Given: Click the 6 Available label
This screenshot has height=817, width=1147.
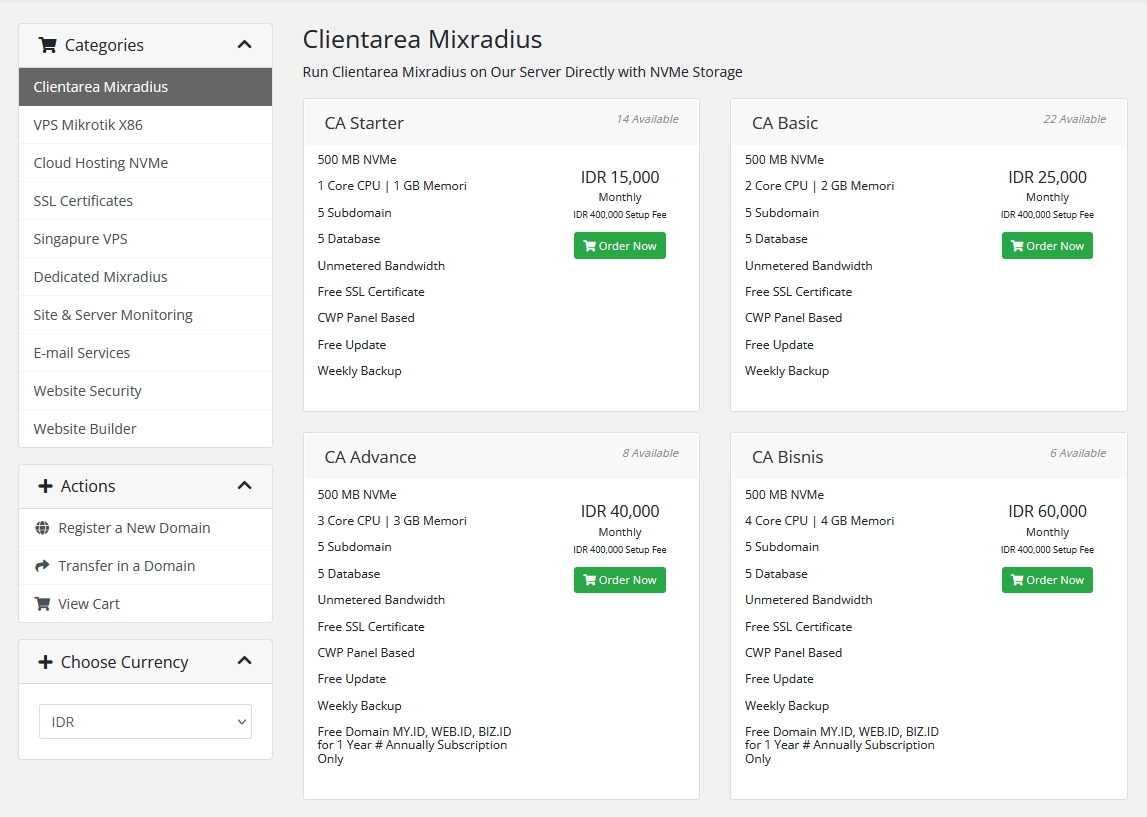Looking at the screenshot, I should [1078, 453].
